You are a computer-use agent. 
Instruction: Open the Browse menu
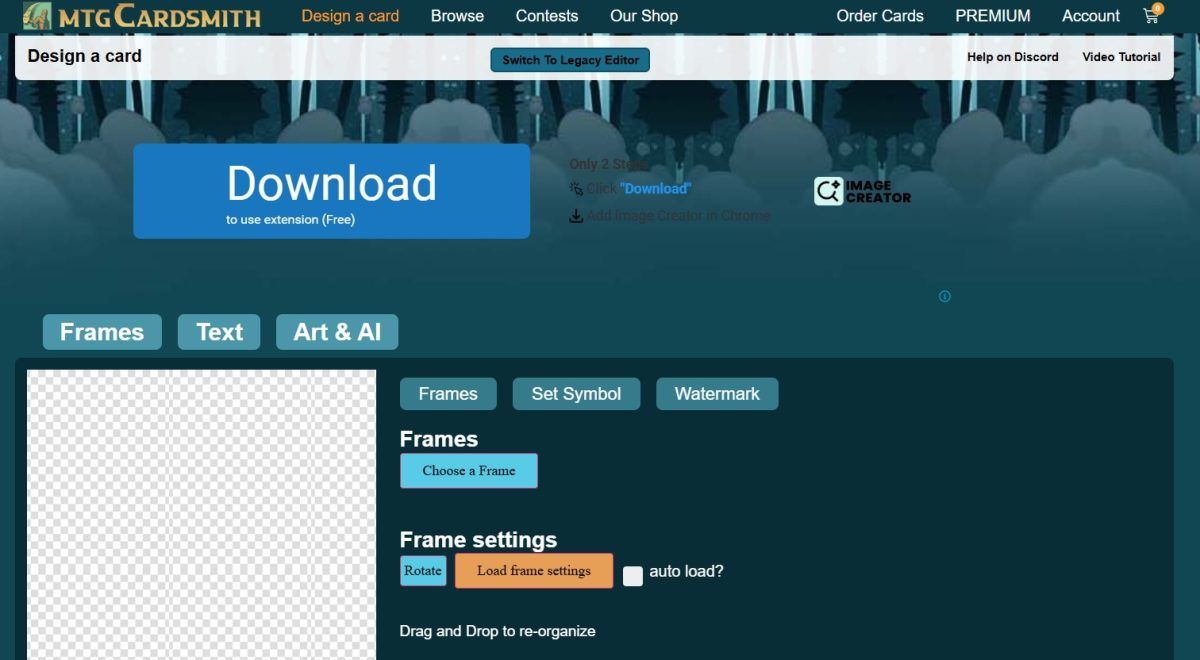coord(457,16)
